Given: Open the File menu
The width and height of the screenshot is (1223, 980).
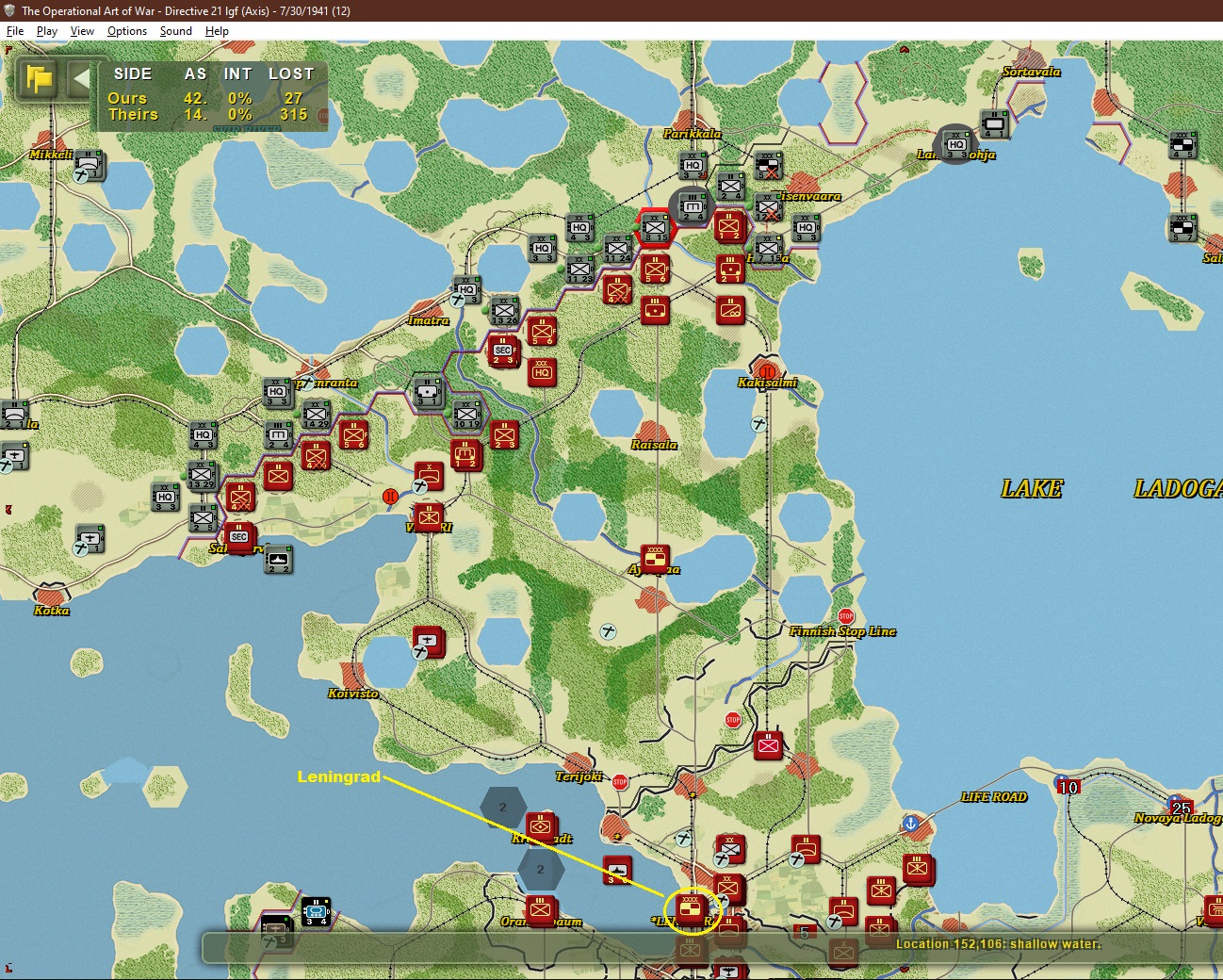Looking at the screenshot, I should [x=15, y=31].
